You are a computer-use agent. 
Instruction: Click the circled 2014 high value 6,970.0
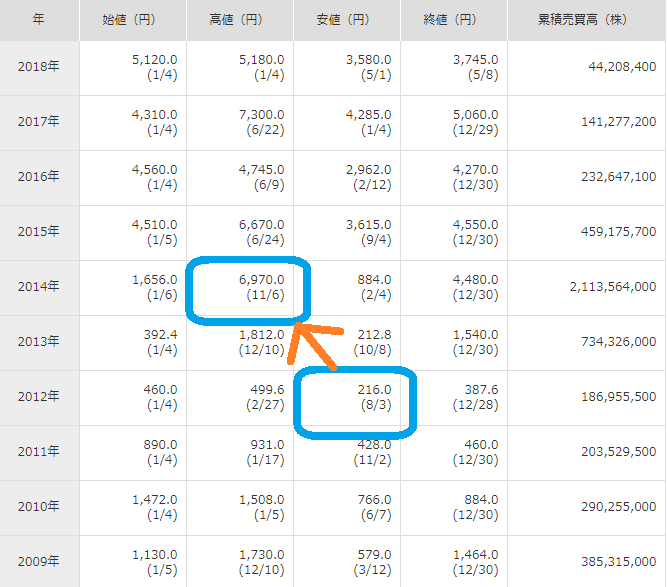point(260,280)
